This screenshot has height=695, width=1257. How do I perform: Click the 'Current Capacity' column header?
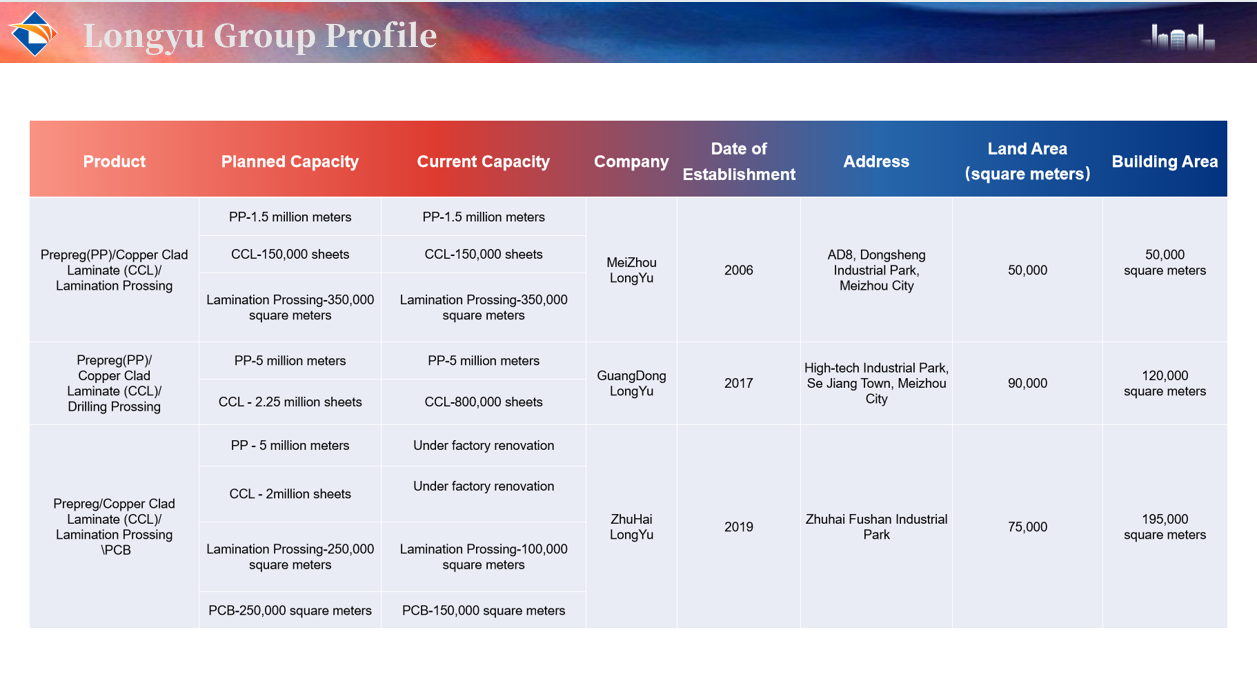tap(483, 161)
